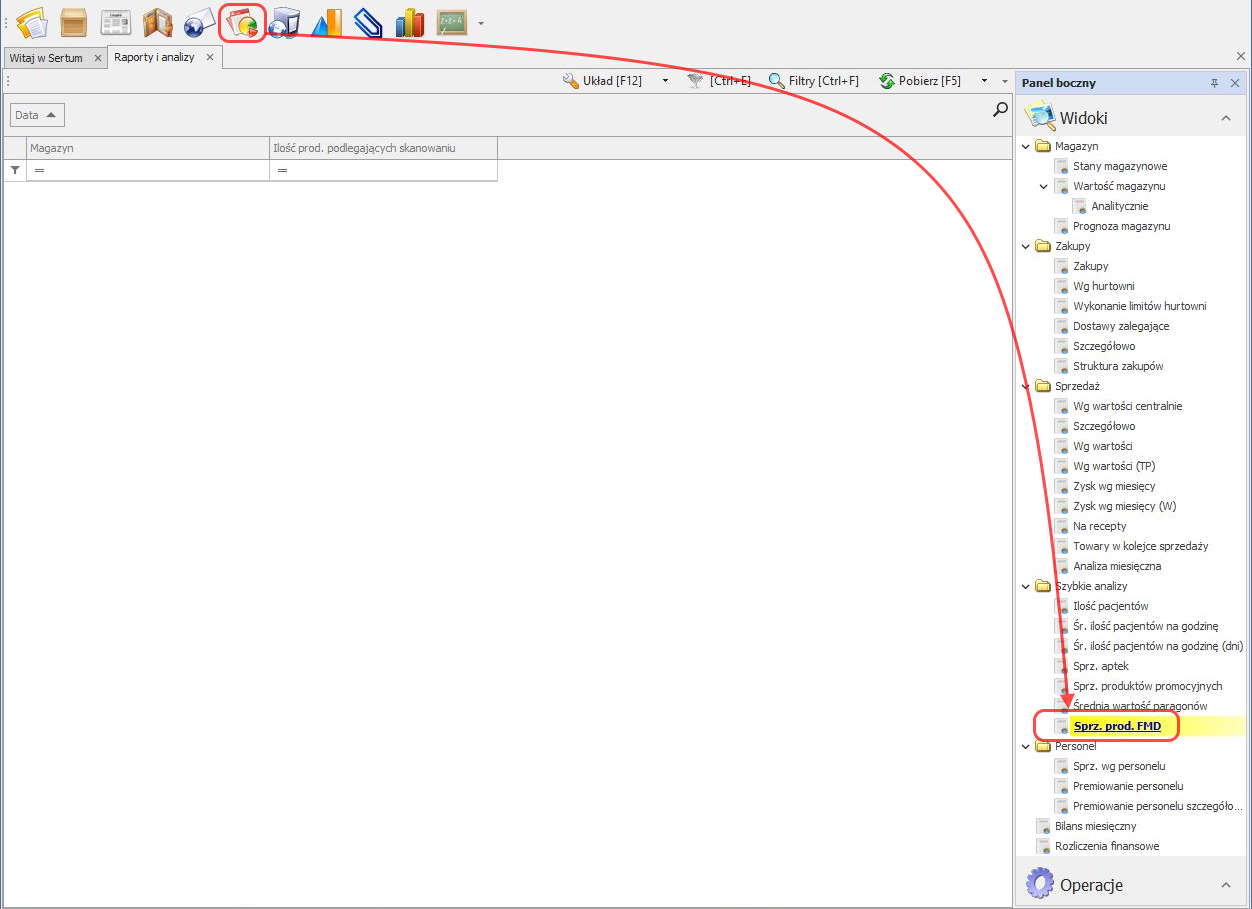The height and width of the screenshot is (909, 1252).
Task: Click the Filtry [Ctrl+F] button
Action: 814,81
